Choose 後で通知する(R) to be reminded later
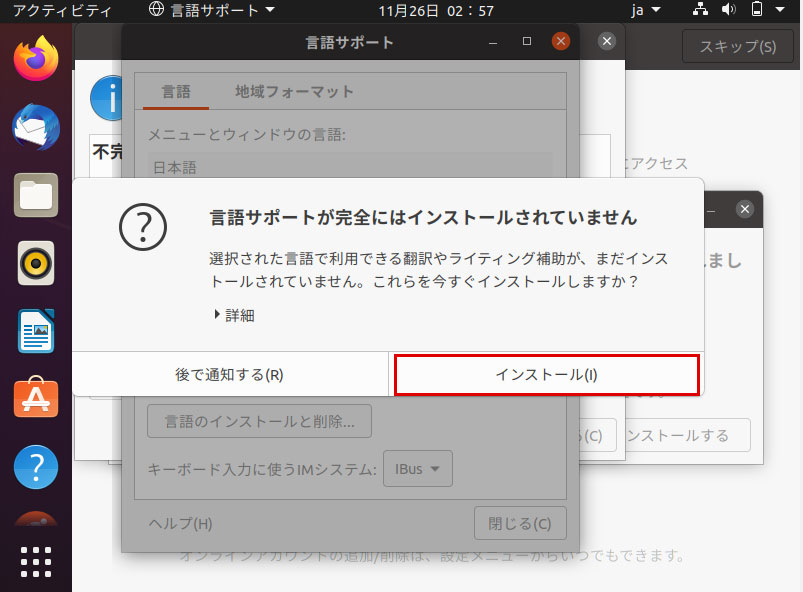This screenshot has width=803, height=592. [229, 375]
